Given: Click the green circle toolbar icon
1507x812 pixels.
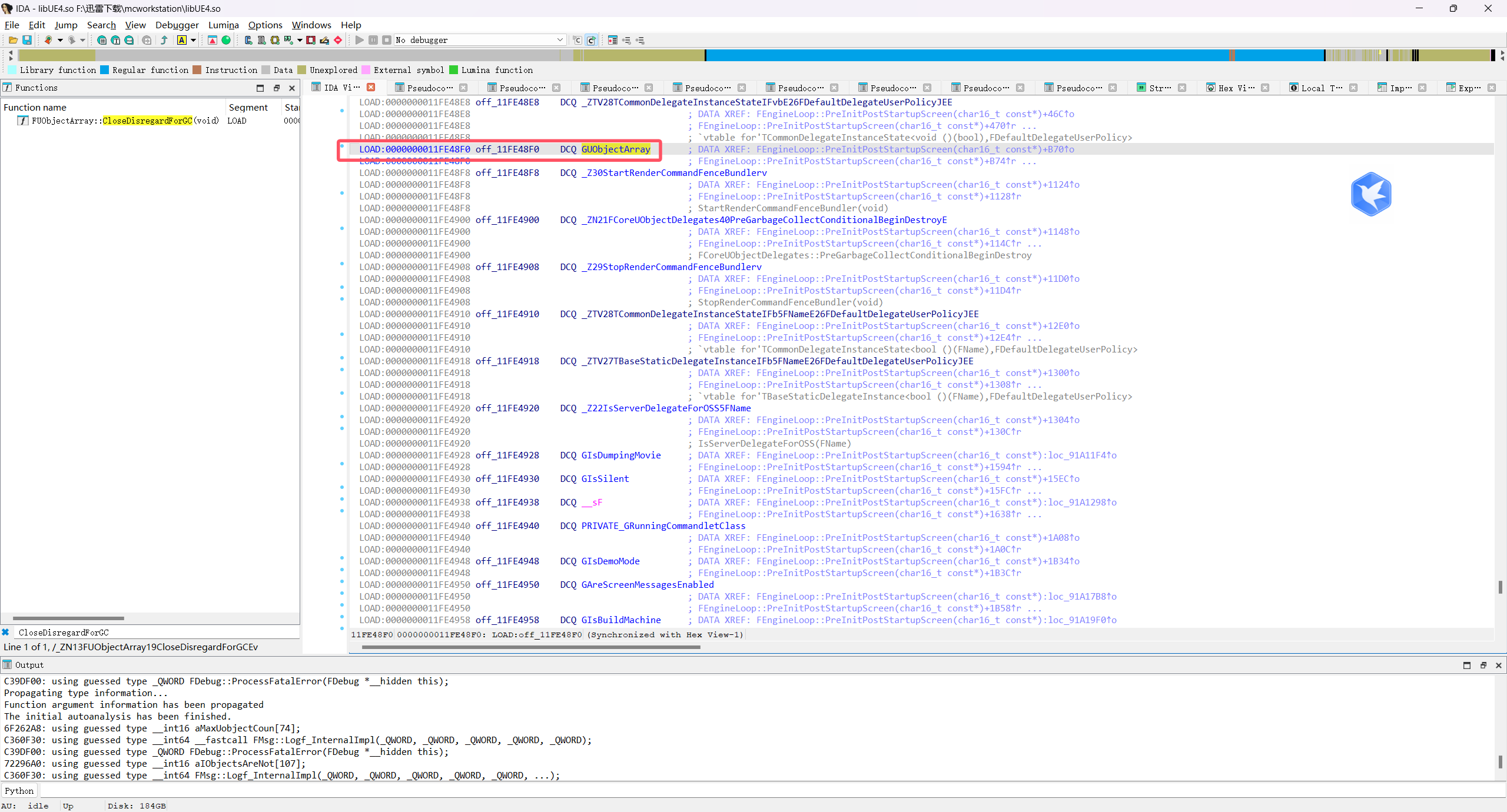Looking at the screenshot, I should click(x=226, y=40).
